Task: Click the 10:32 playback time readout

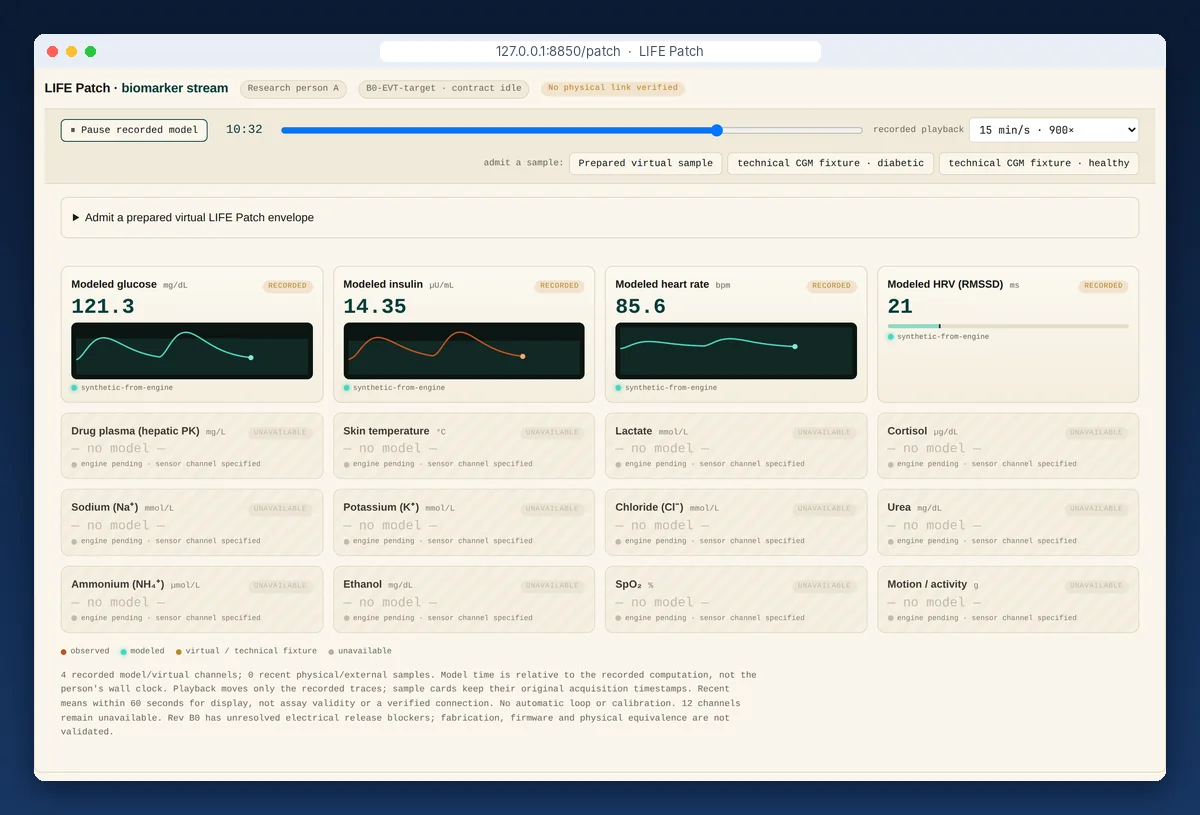Action: [x=244, y=130]
